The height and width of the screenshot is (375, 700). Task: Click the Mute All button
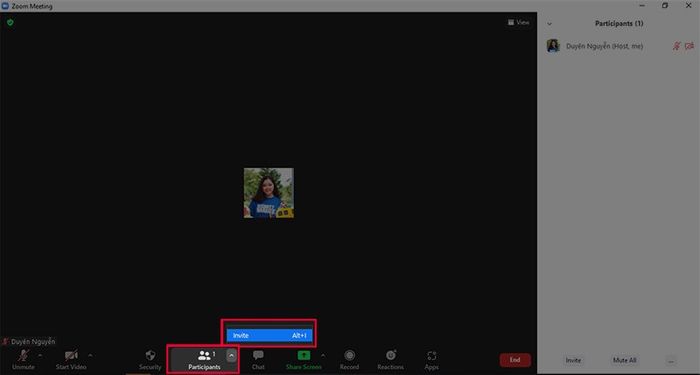click(625, 360)
